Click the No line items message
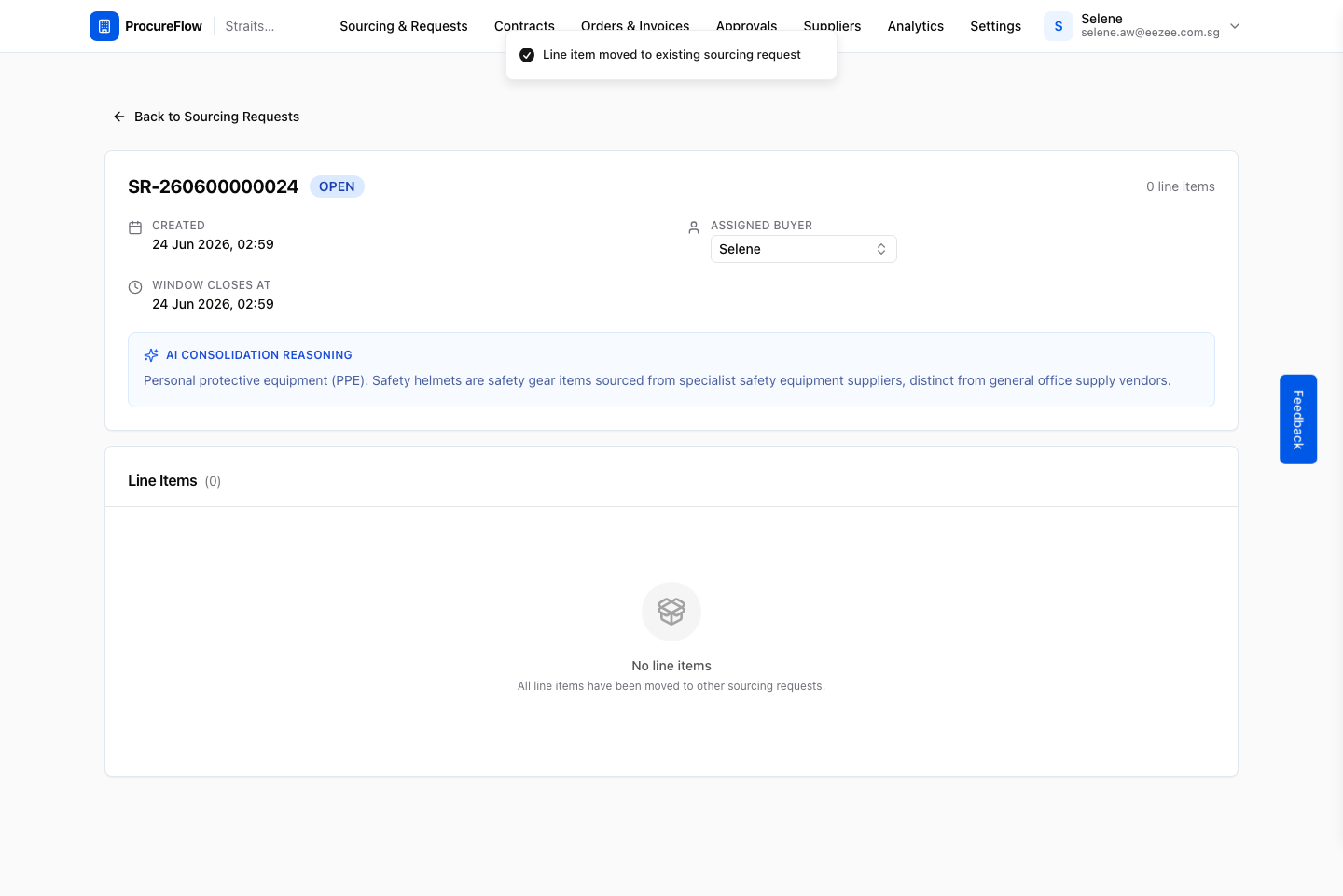 point(671,666)
